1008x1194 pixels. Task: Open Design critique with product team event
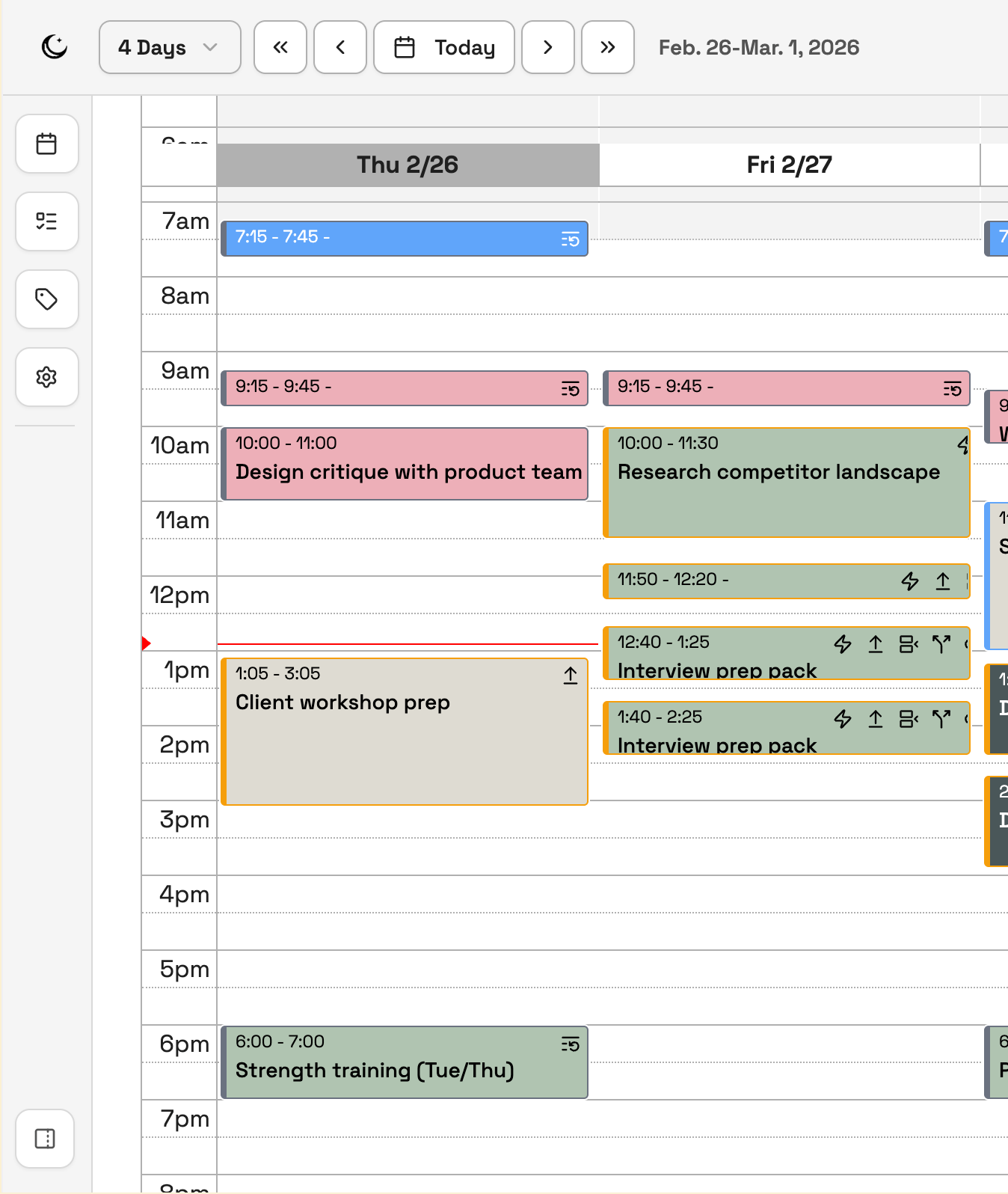pyautogui.click(x=408, y=471)
